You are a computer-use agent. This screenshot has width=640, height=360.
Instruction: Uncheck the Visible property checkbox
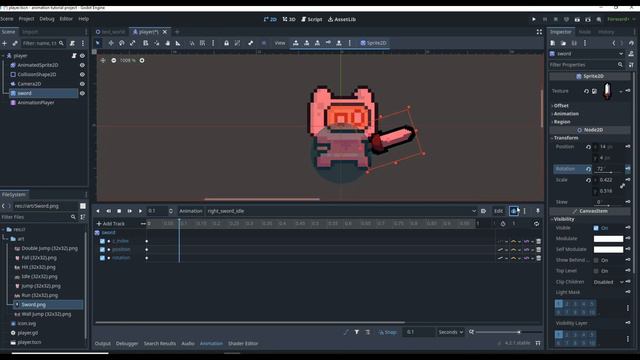(596, 228)
